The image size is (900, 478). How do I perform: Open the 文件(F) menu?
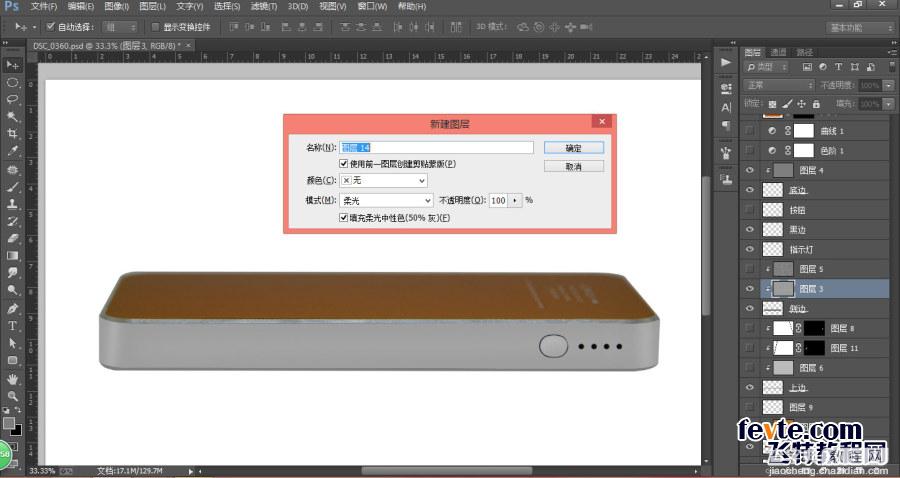tap(44, 7)
